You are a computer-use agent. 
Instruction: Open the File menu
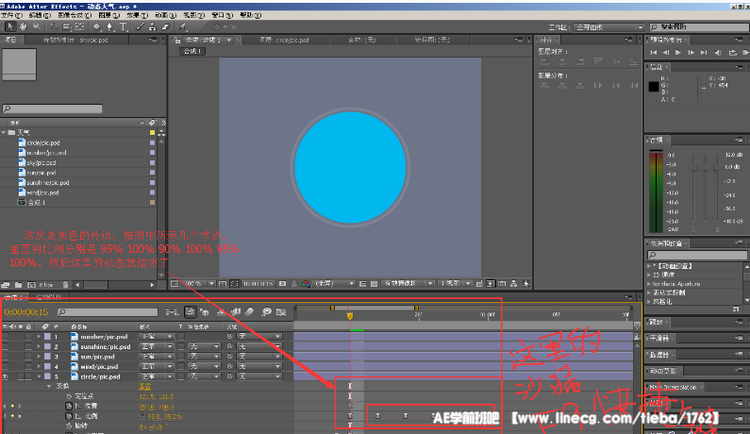coord(11,15)
